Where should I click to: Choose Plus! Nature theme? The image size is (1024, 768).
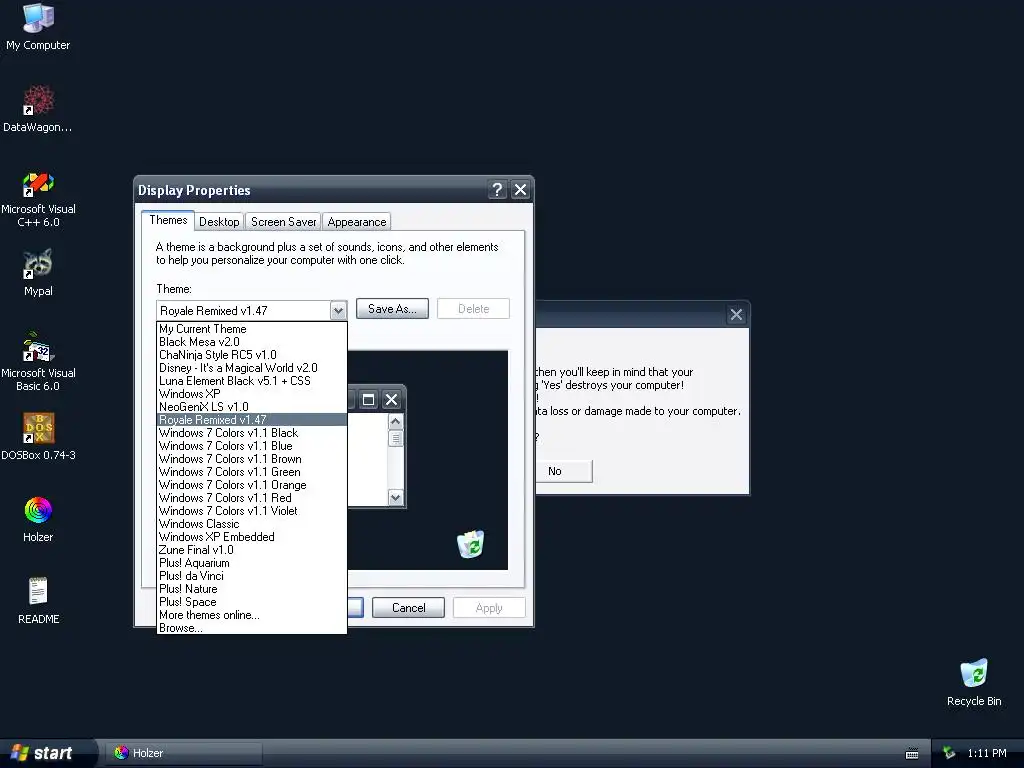tap(251, 589)
